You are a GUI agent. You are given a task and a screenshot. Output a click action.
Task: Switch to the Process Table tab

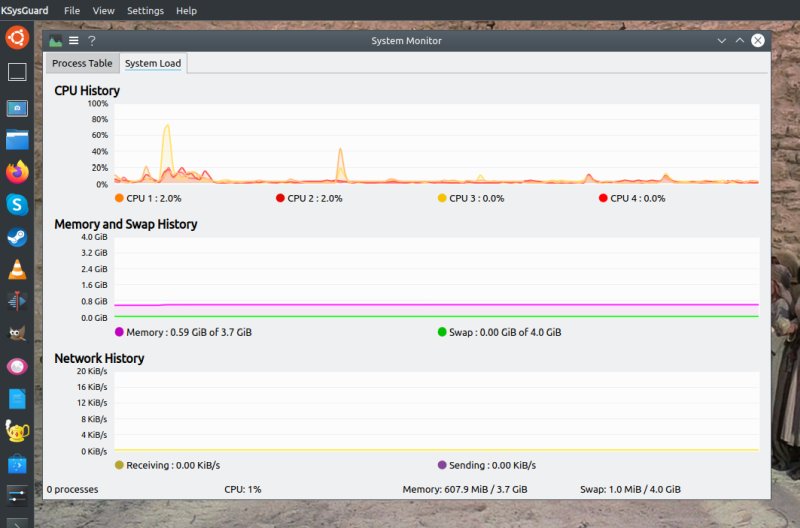82,63
